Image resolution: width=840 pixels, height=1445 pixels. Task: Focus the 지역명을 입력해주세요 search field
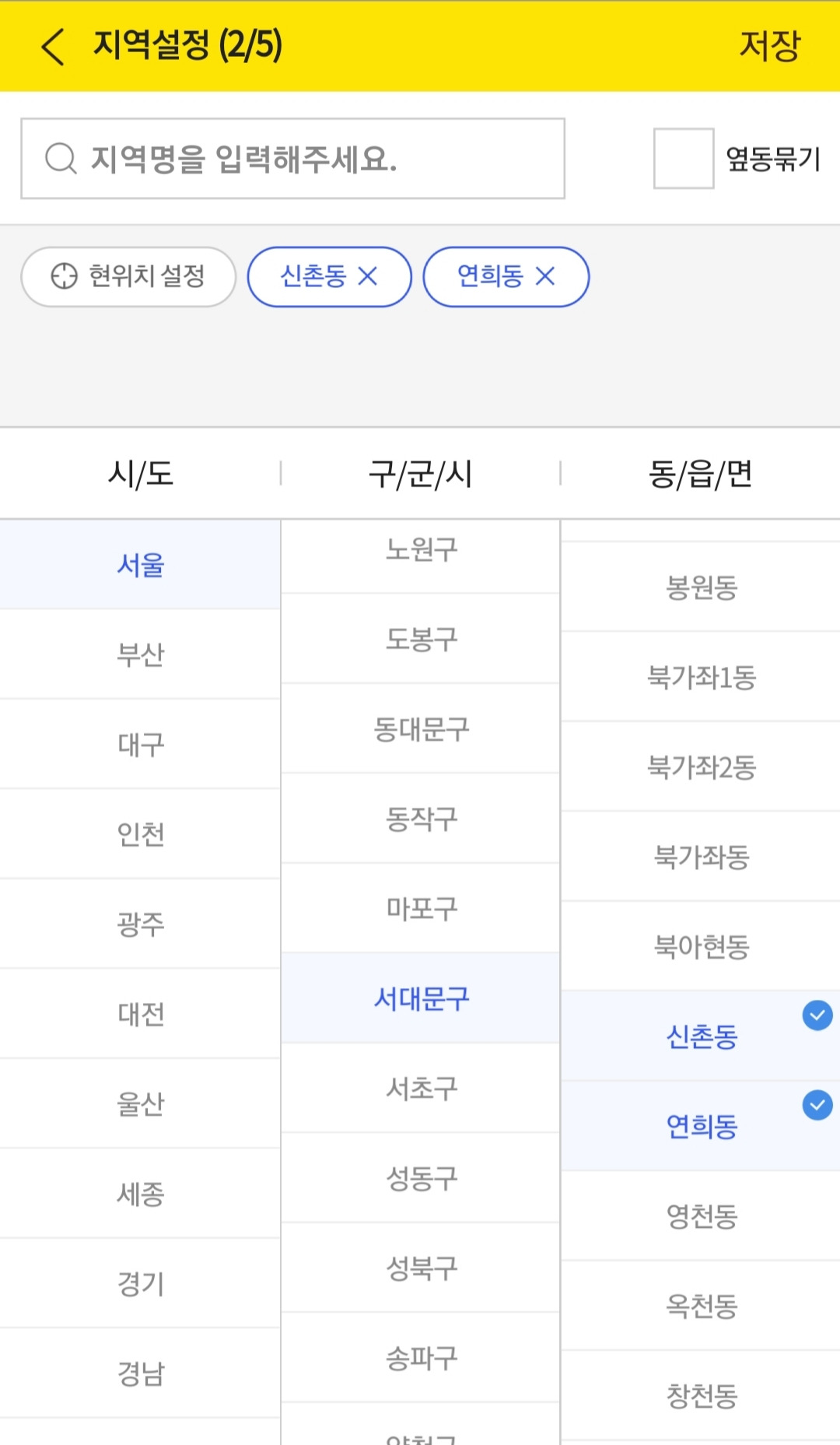tap(292, 159)
